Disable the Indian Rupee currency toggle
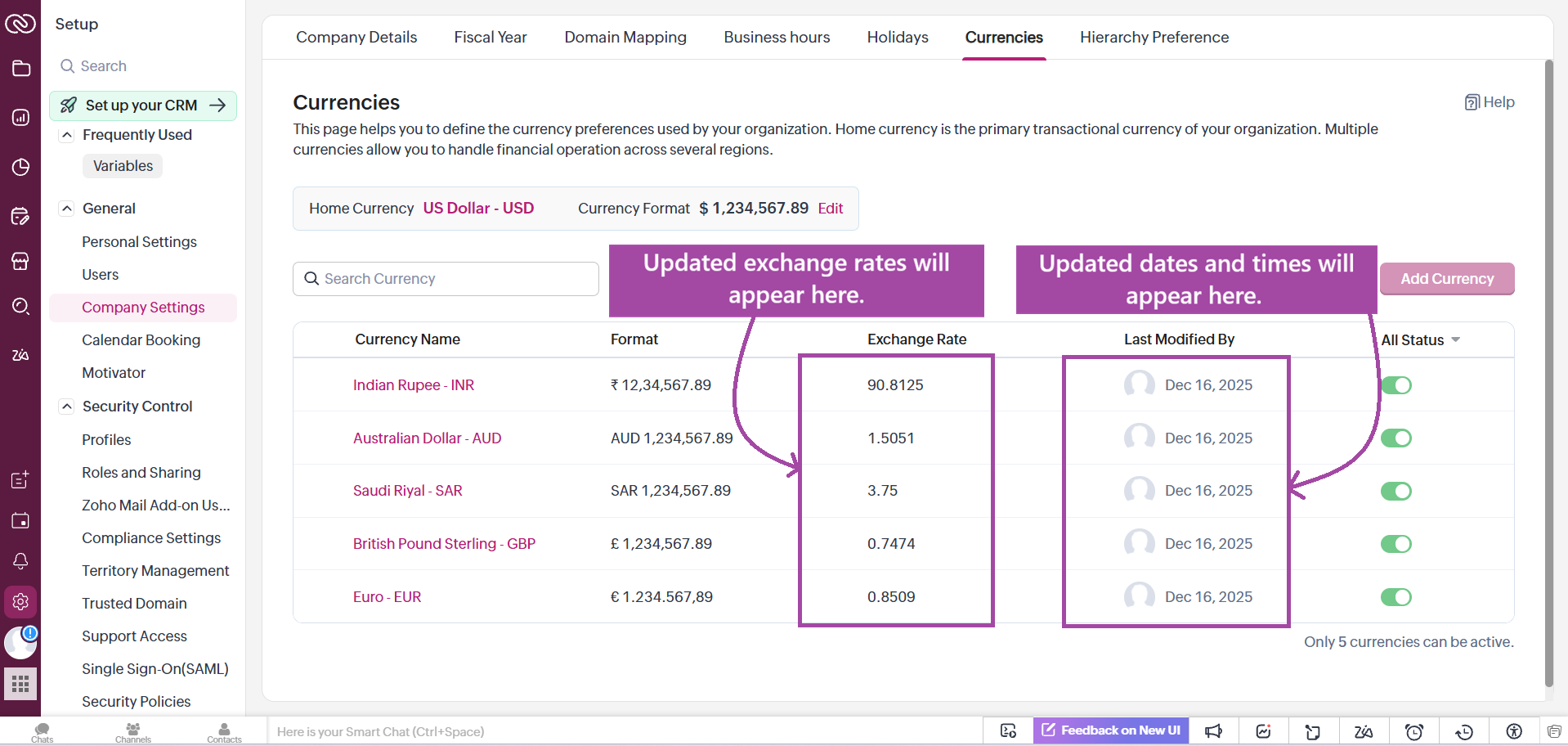Viewport: 1568px width, 746px height. tap(1396, 385)
